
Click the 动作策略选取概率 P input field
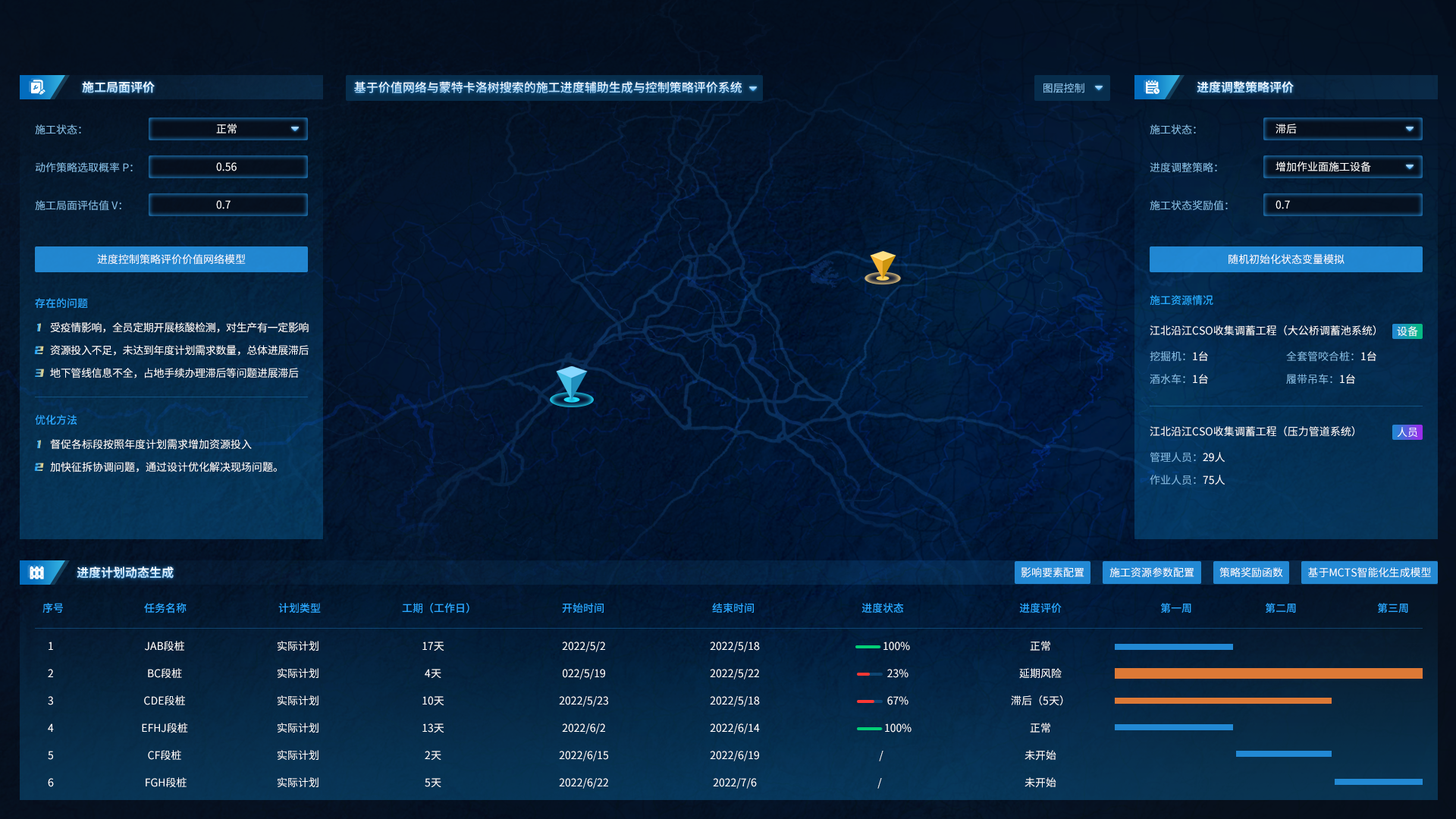227,167
